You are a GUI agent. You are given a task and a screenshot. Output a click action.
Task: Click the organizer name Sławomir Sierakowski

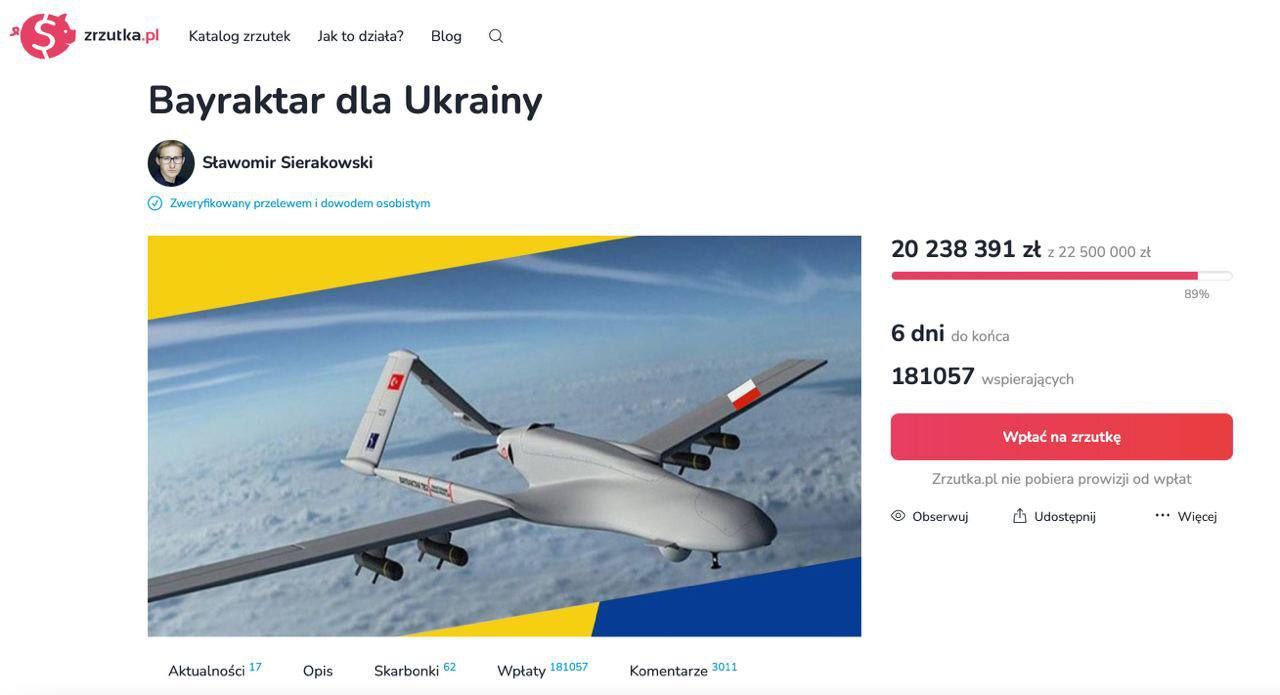pos(288,163)
